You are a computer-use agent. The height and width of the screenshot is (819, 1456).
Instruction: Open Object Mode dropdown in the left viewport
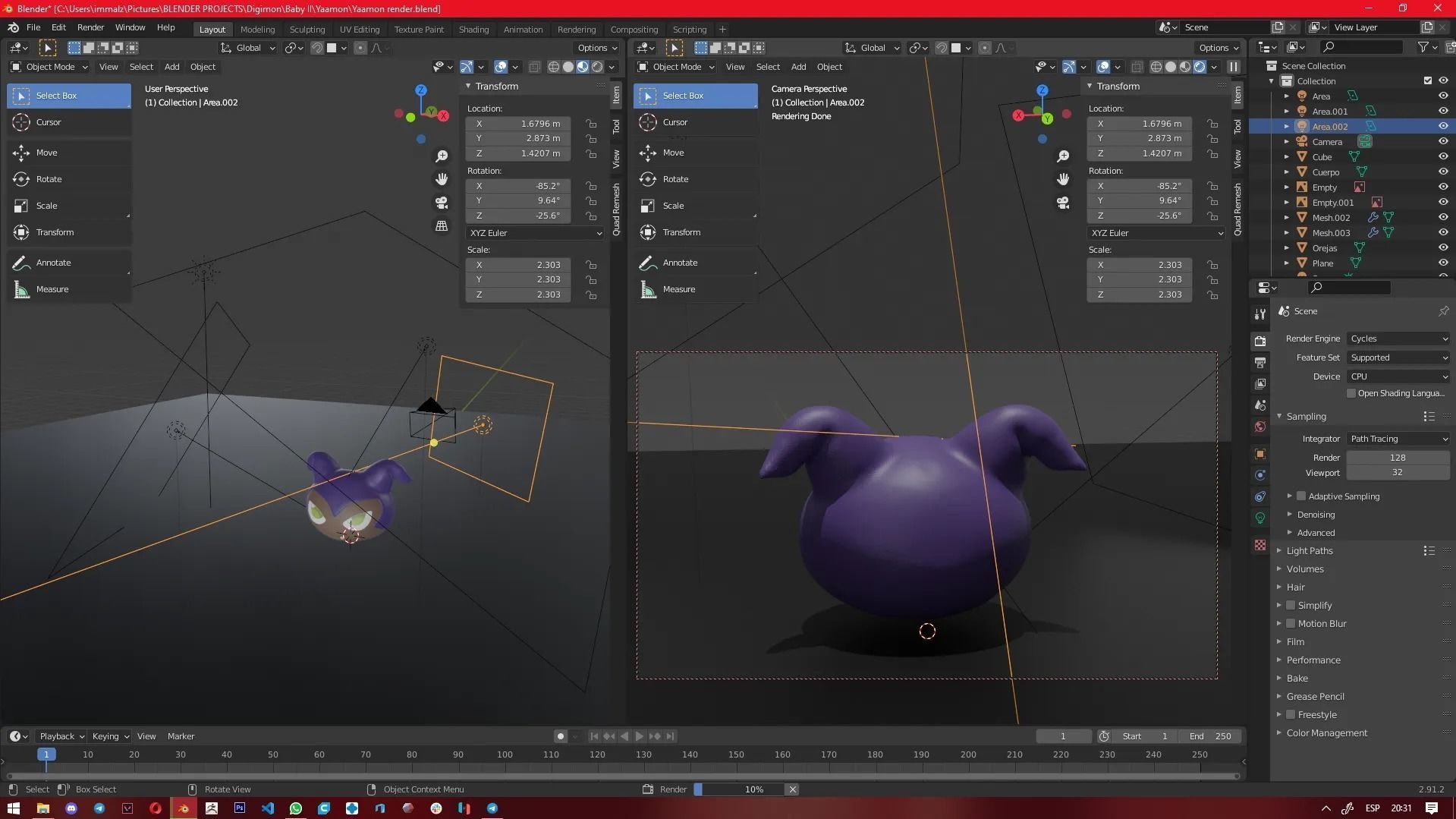pyautogui.click(x=49, y=67)
